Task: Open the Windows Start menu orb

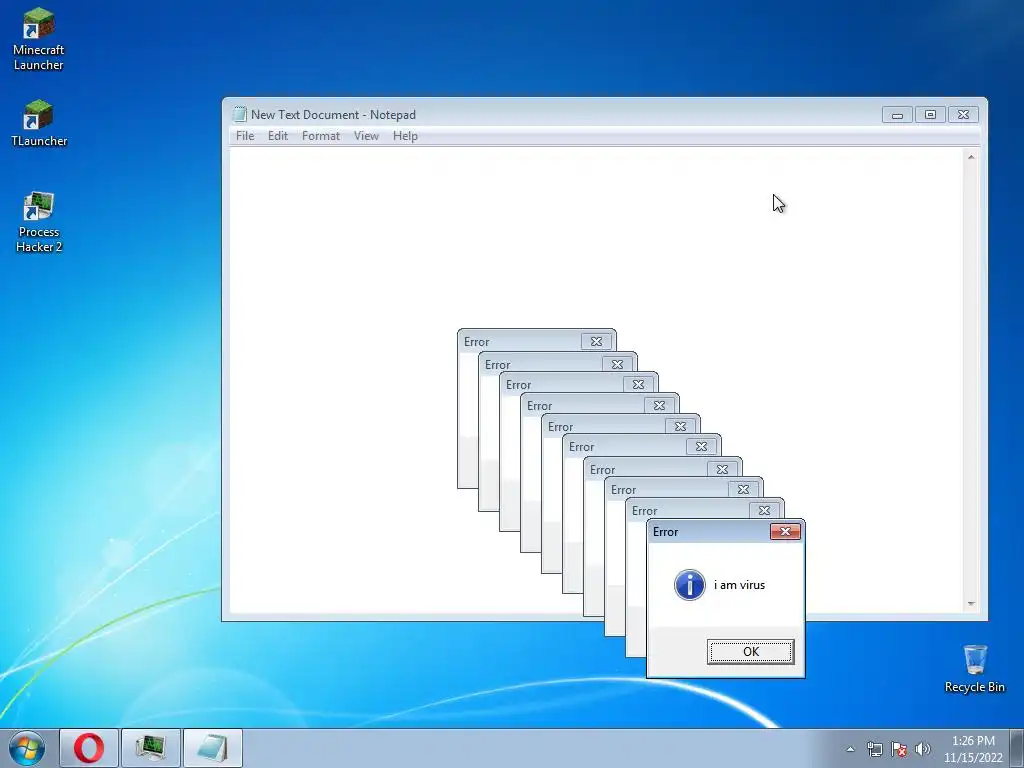Action: click(x=27, y=748)
